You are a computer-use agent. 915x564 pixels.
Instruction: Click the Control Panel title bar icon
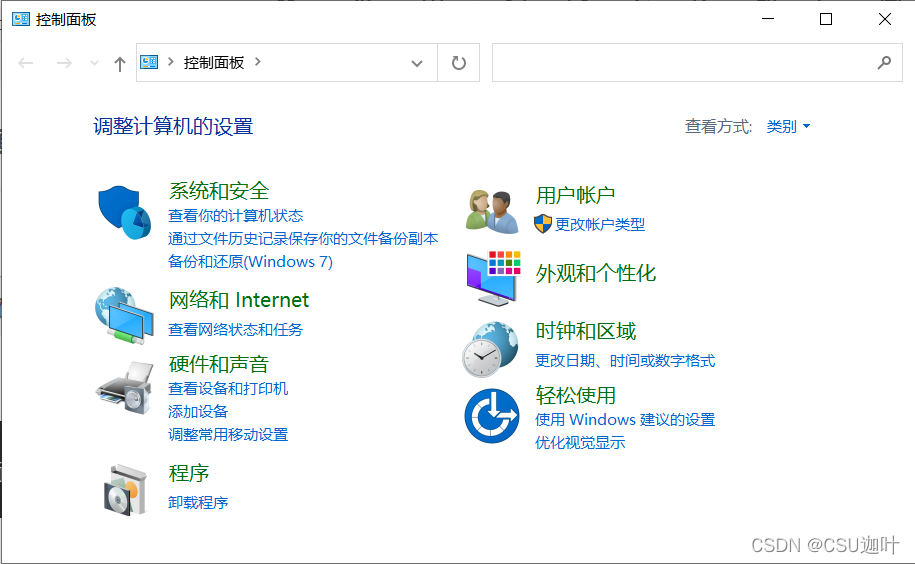tap(21, 19)
